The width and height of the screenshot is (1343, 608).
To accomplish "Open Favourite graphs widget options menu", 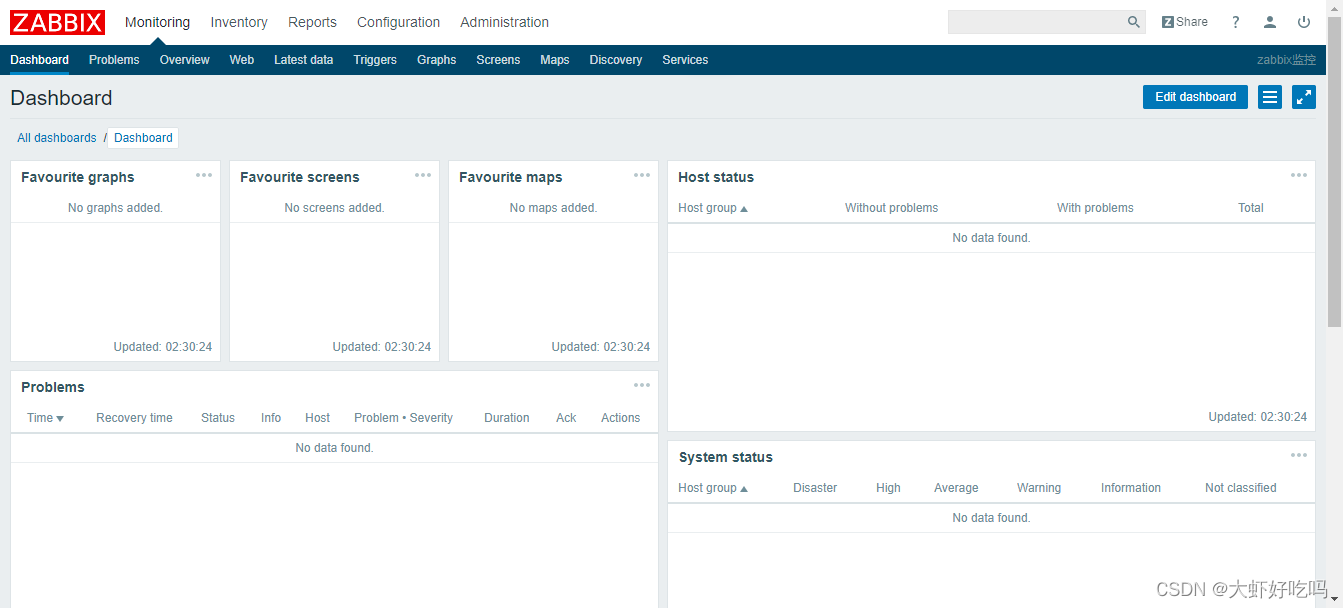I will [x=204, y=175].
